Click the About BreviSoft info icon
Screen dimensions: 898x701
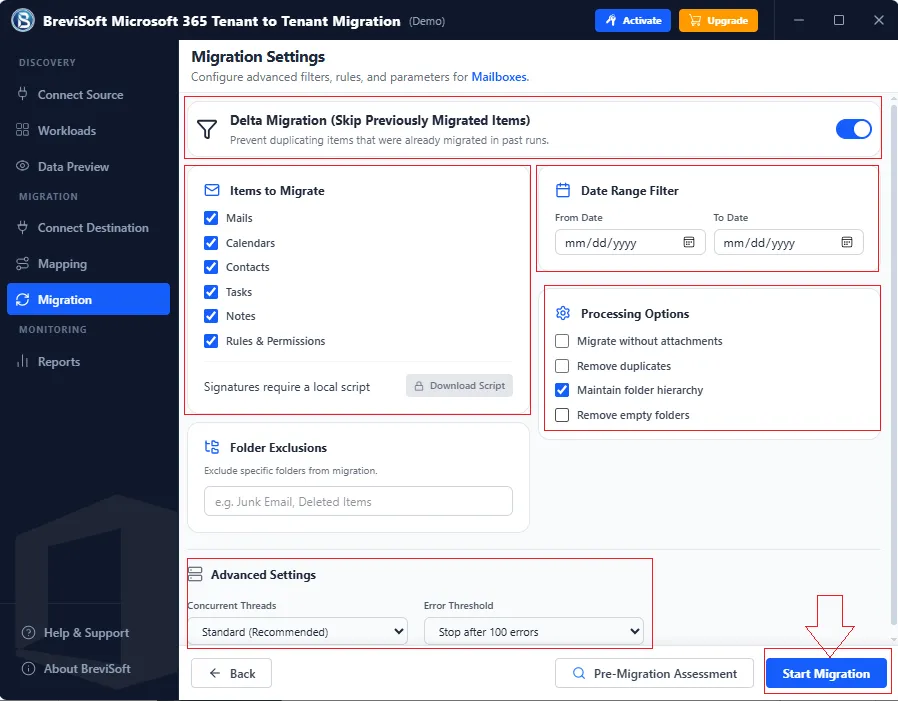[28, 668]
